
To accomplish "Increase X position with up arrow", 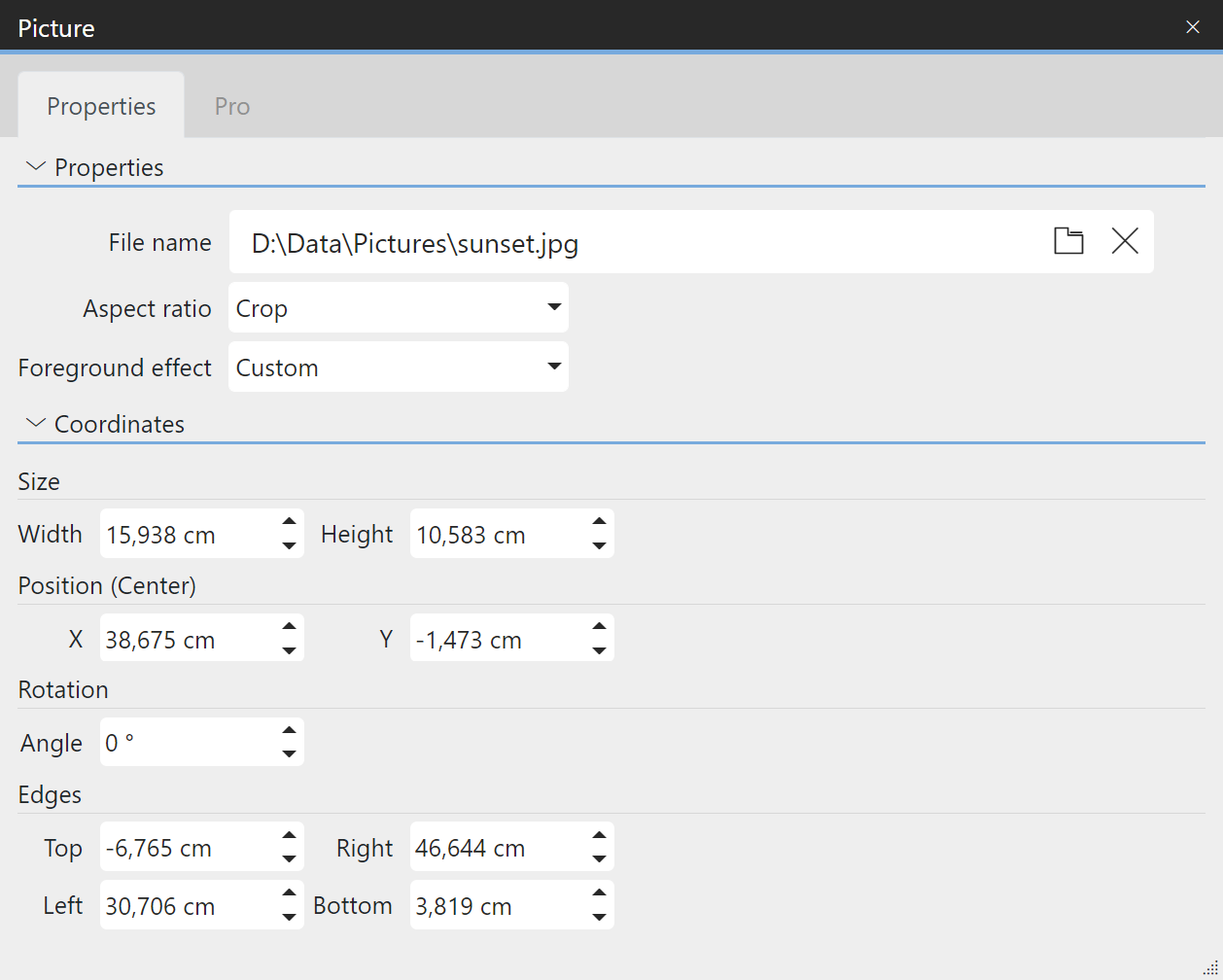I will [289, 627].
